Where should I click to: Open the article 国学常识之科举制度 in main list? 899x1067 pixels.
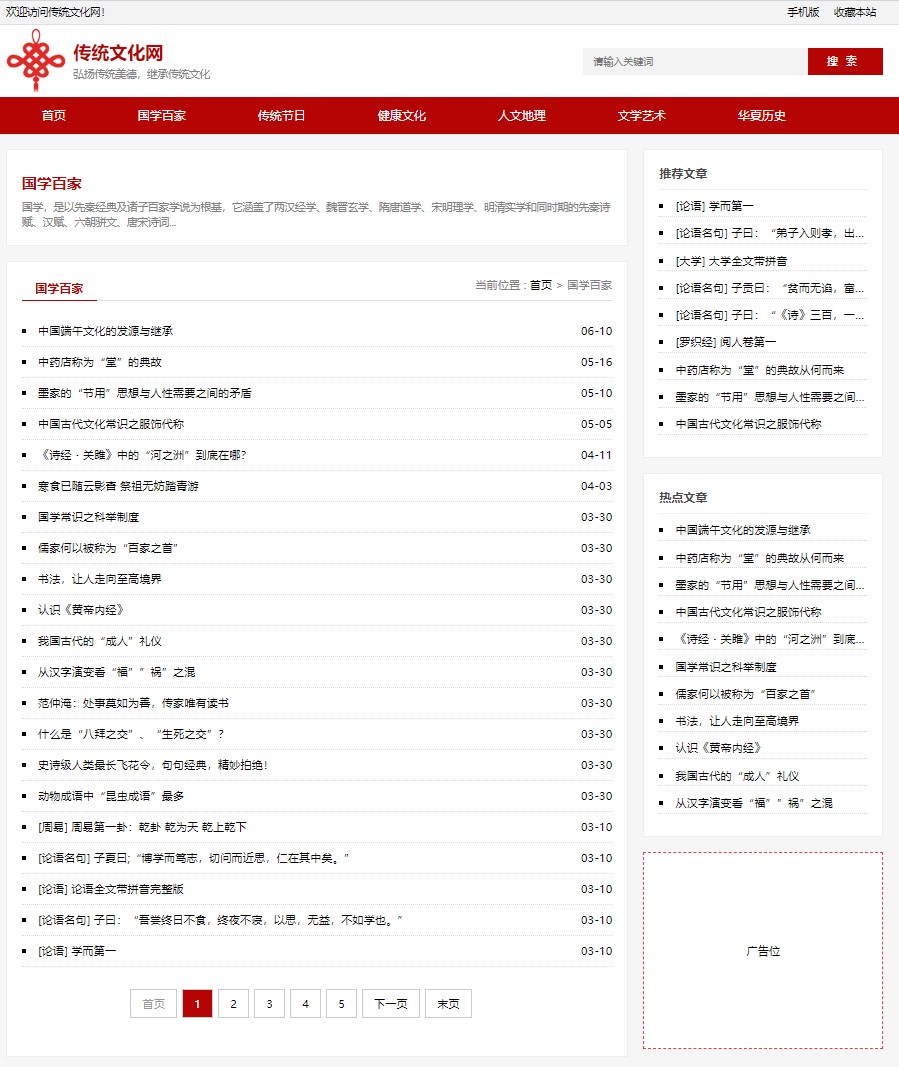[88, 517]
